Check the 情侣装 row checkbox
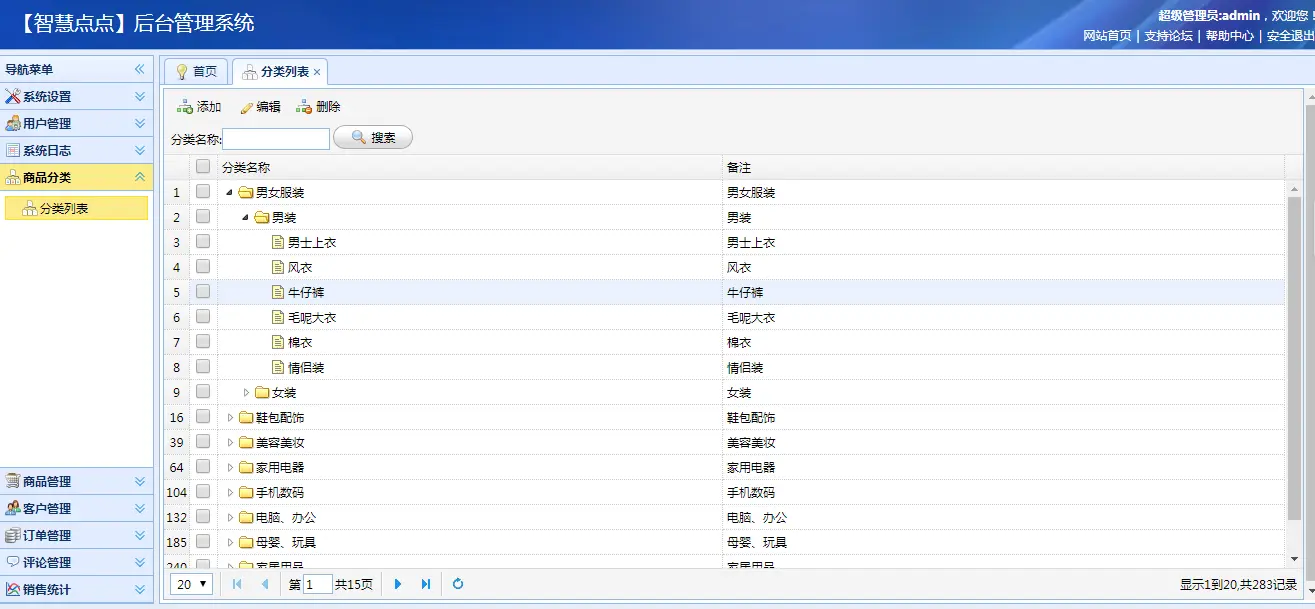This screenshot has width=1315, height=609. (203, 367)
